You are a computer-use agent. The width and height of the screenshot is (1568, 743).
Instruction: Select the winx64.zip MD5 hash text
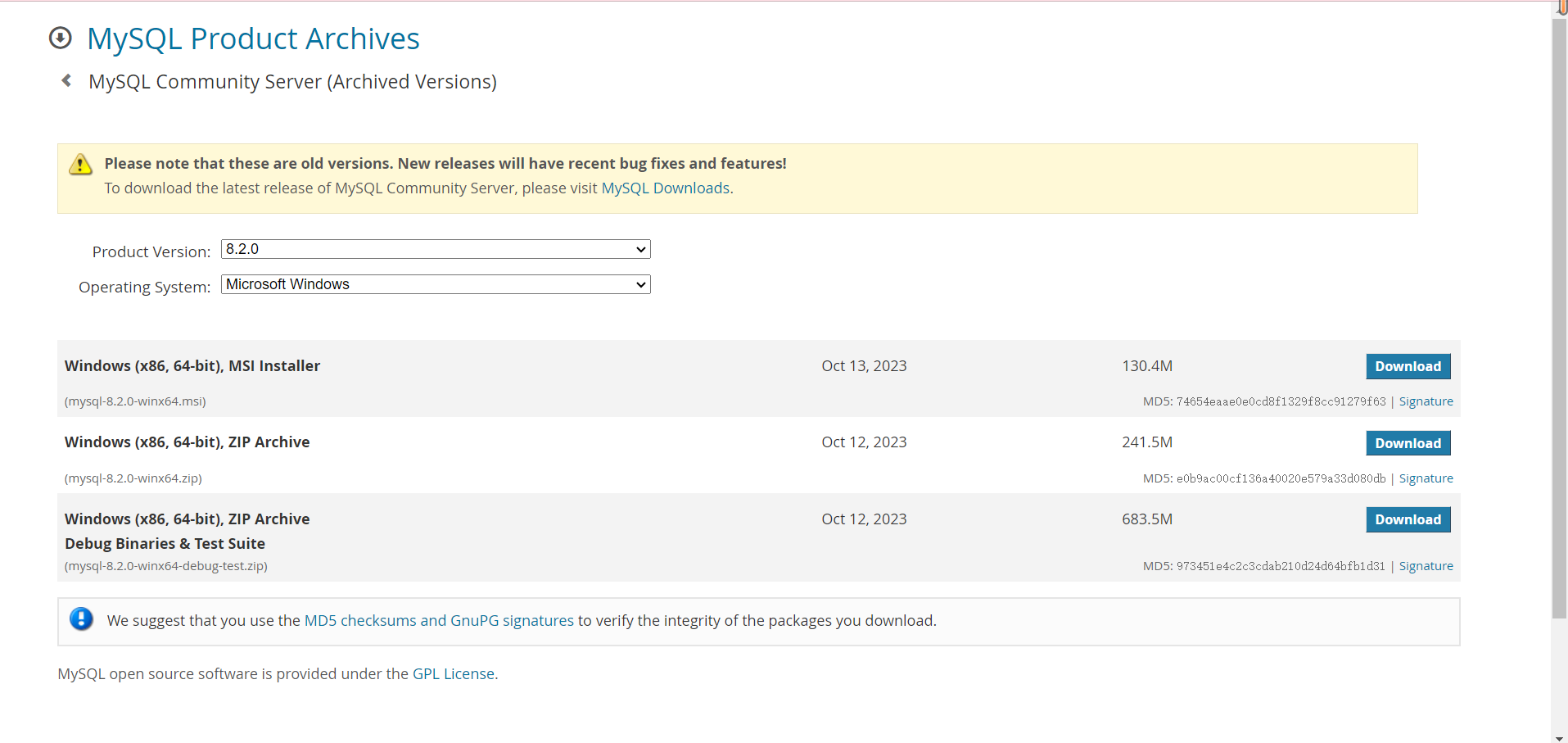tap(1281, 478)
